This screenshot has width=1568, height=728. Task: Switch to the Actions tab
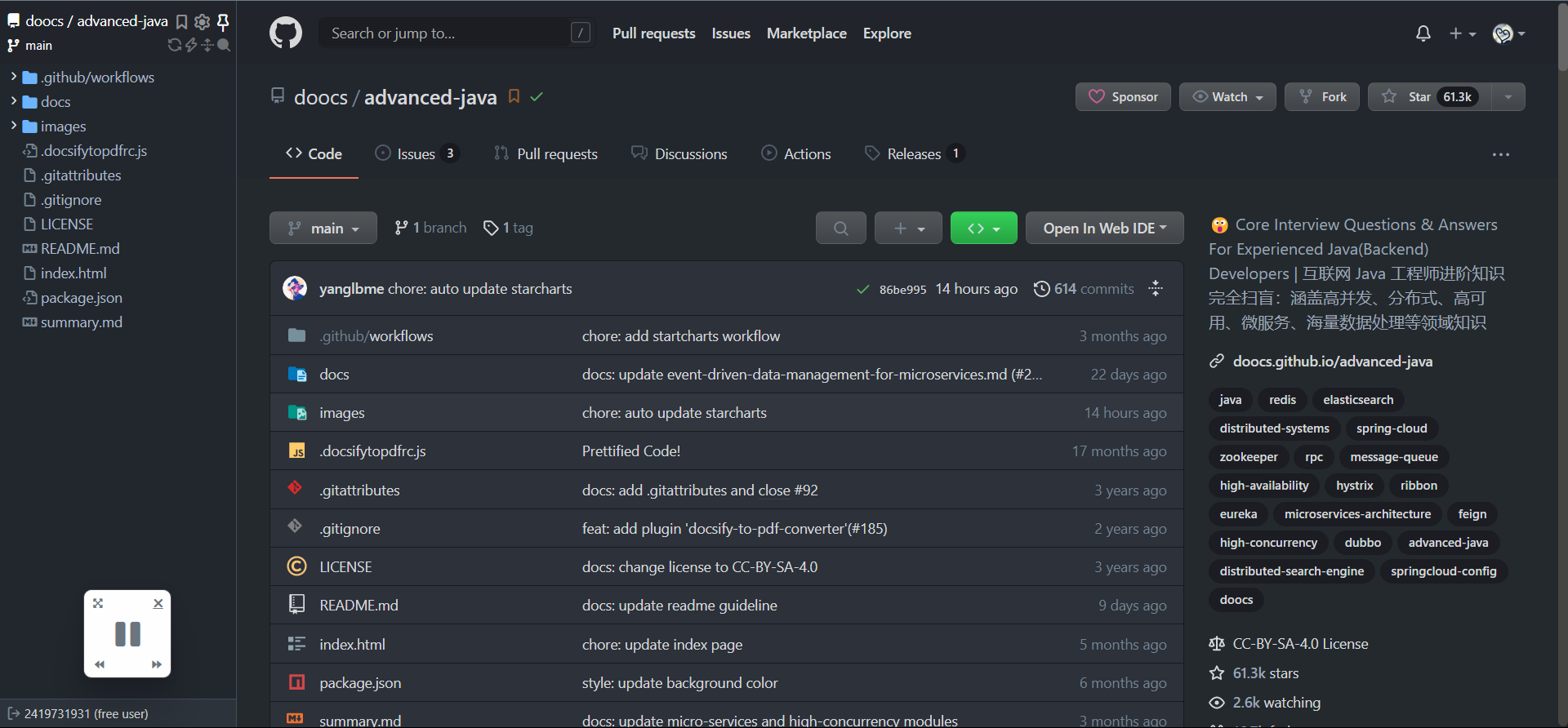[x=796, y=153]
